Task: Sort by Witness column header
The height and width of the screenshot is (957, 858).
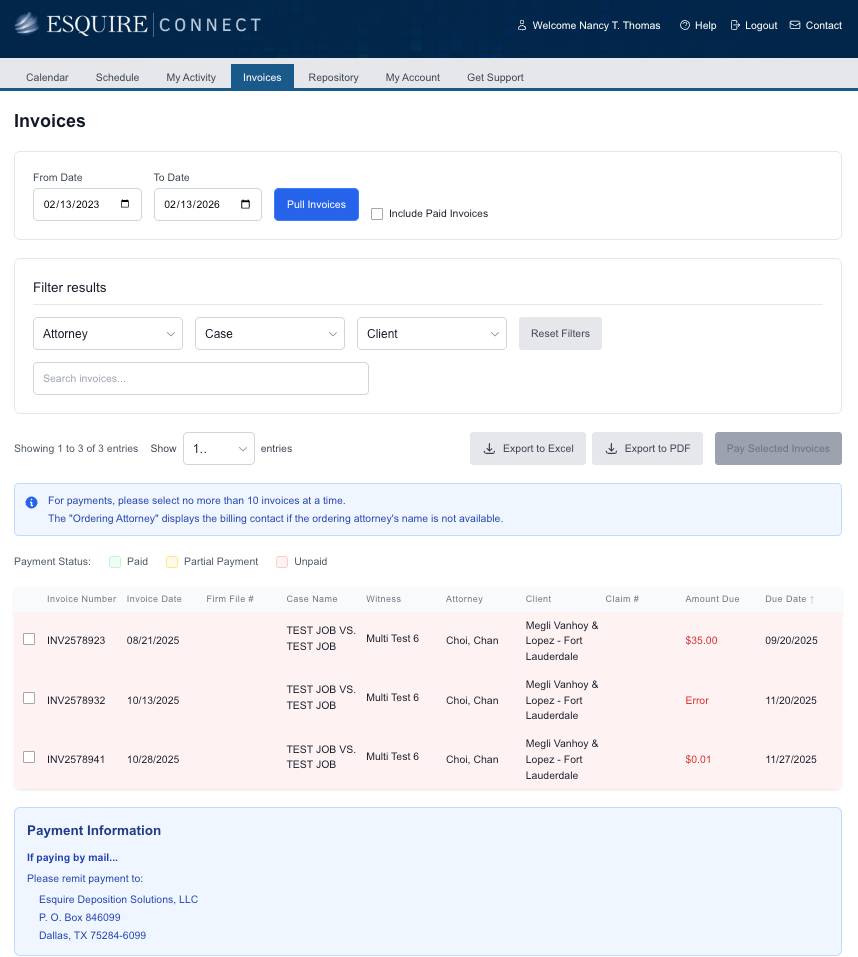Action: [x=384, y=599]
